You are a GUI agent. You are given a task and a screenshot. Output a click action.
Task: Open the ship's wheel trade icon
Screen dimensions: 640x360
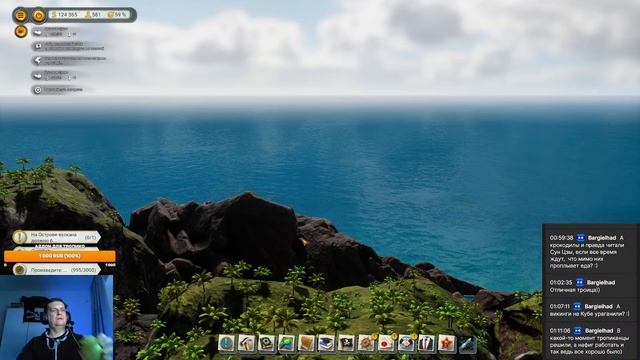point(367,343)
